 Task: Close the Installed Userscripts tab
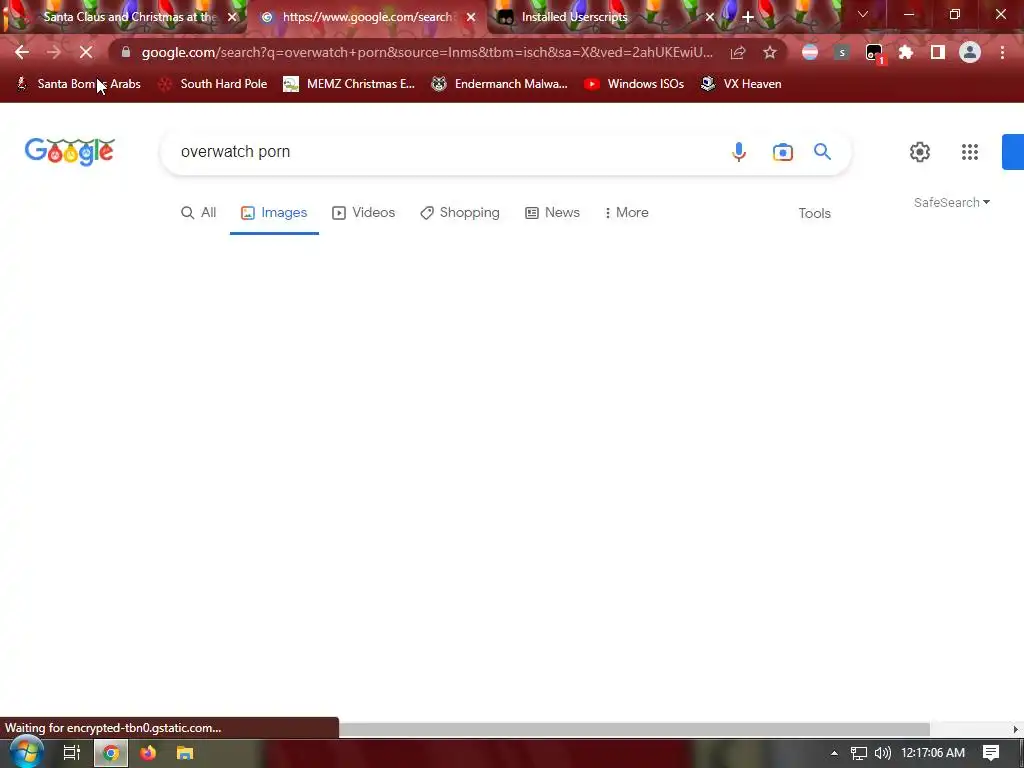click(x=710, y=17)
